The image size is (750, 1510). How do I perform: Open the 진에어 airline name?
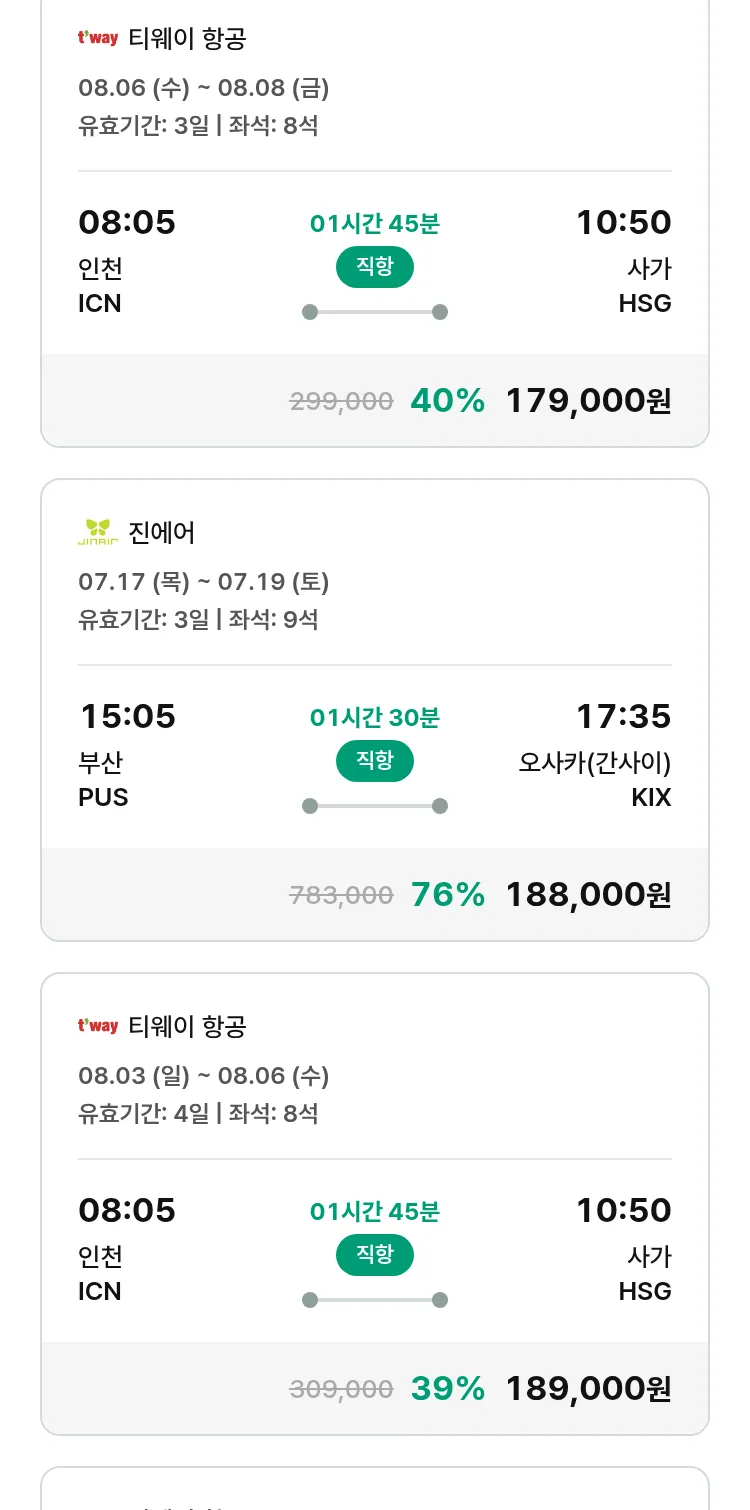(x=162, y=532)
